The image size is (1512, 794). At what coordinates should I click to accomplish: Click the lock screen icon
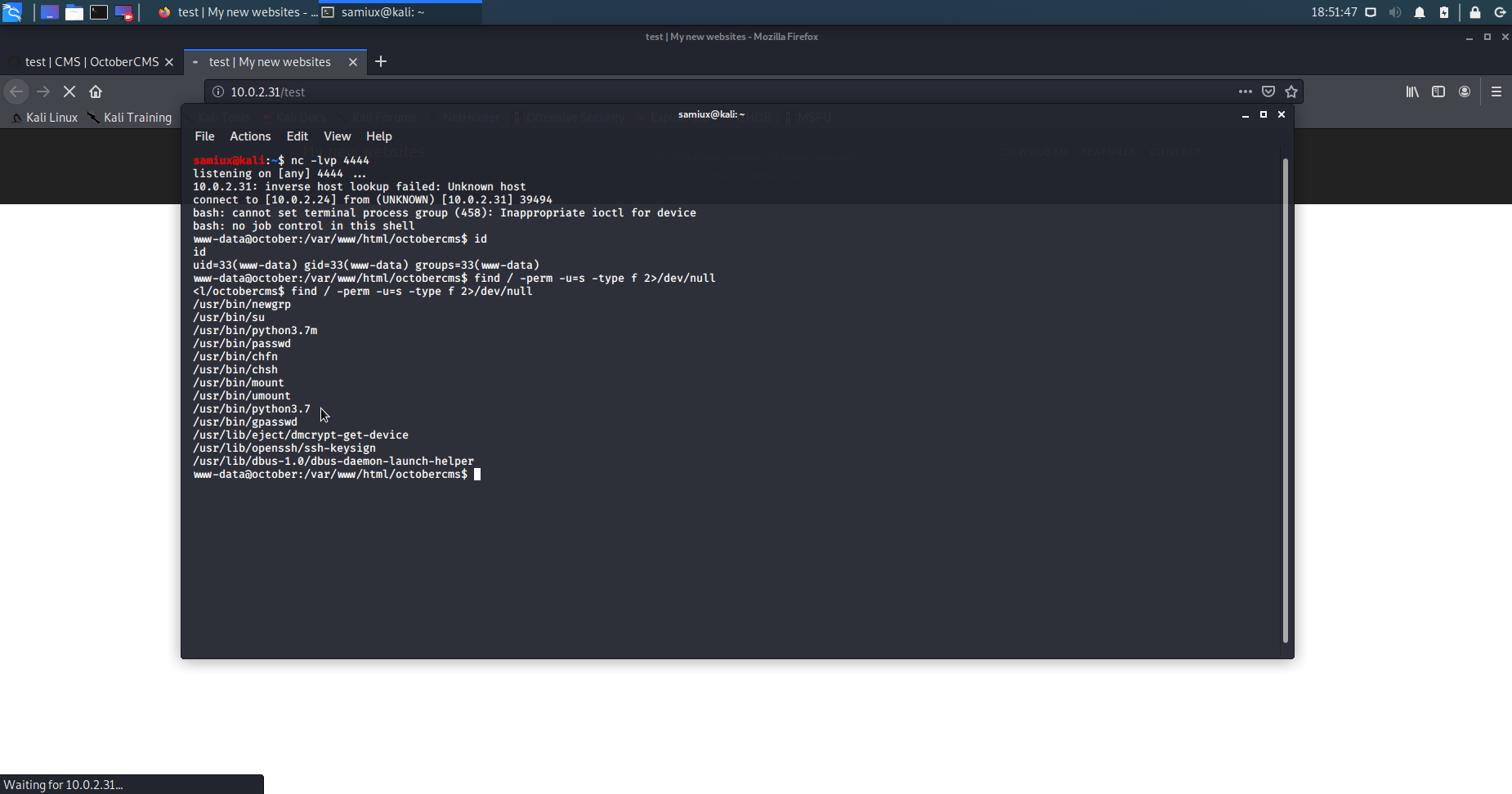1475,12
